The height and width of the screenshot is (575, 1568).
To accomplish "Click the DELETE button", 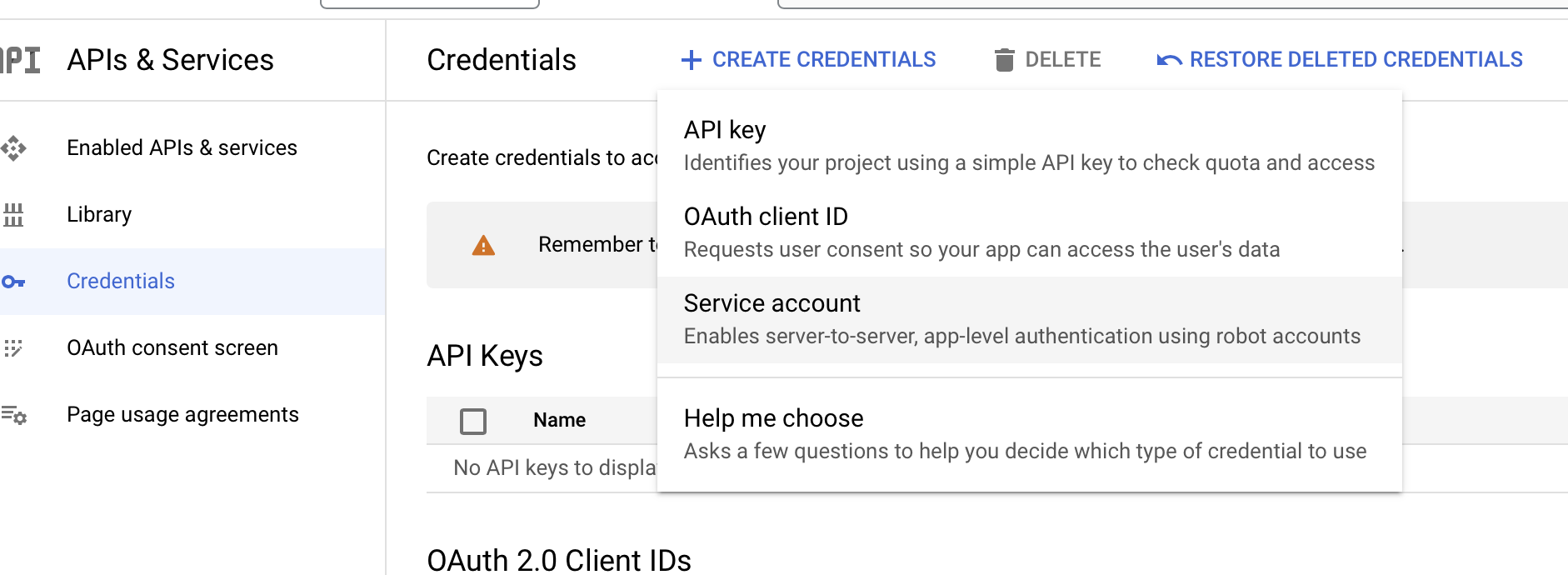I will tap(1046, 59).
